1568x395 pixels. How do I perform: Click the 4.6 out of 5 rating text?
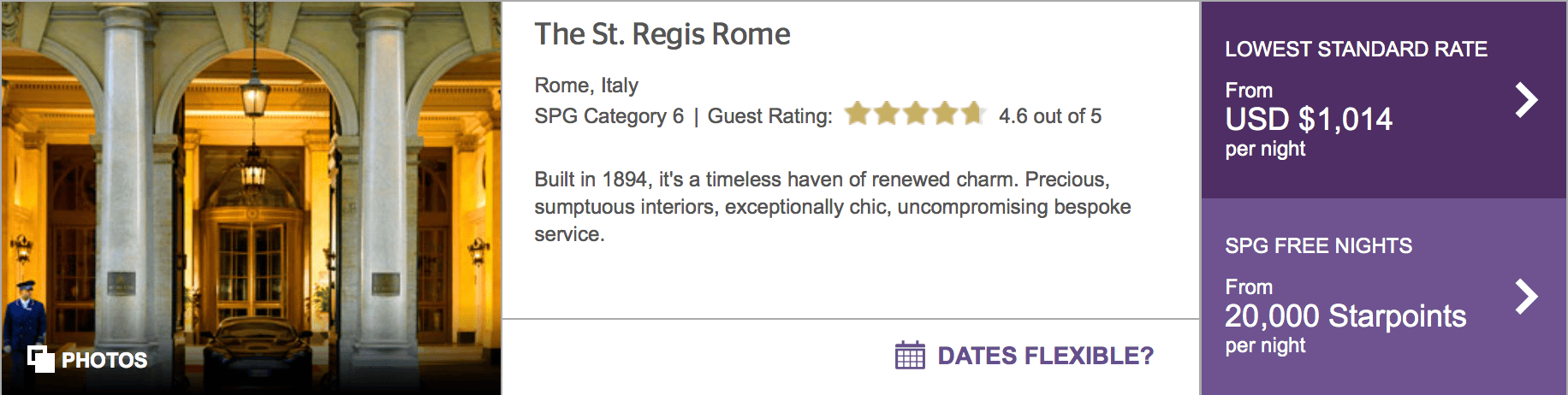[x=1050, y=116]
